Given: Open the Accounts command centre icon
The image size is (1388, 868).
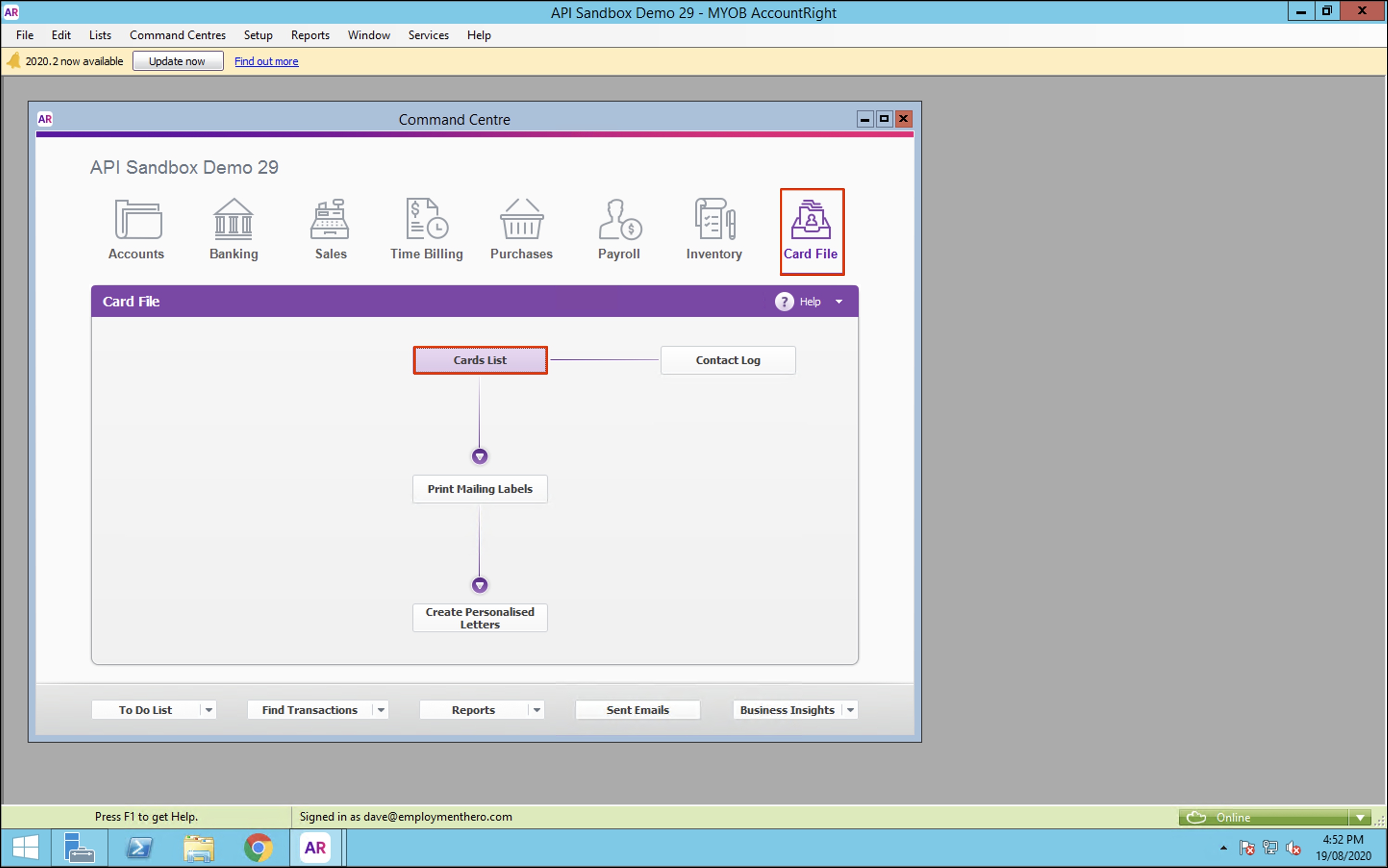Looking at the screenshot, I should [137, 219].
